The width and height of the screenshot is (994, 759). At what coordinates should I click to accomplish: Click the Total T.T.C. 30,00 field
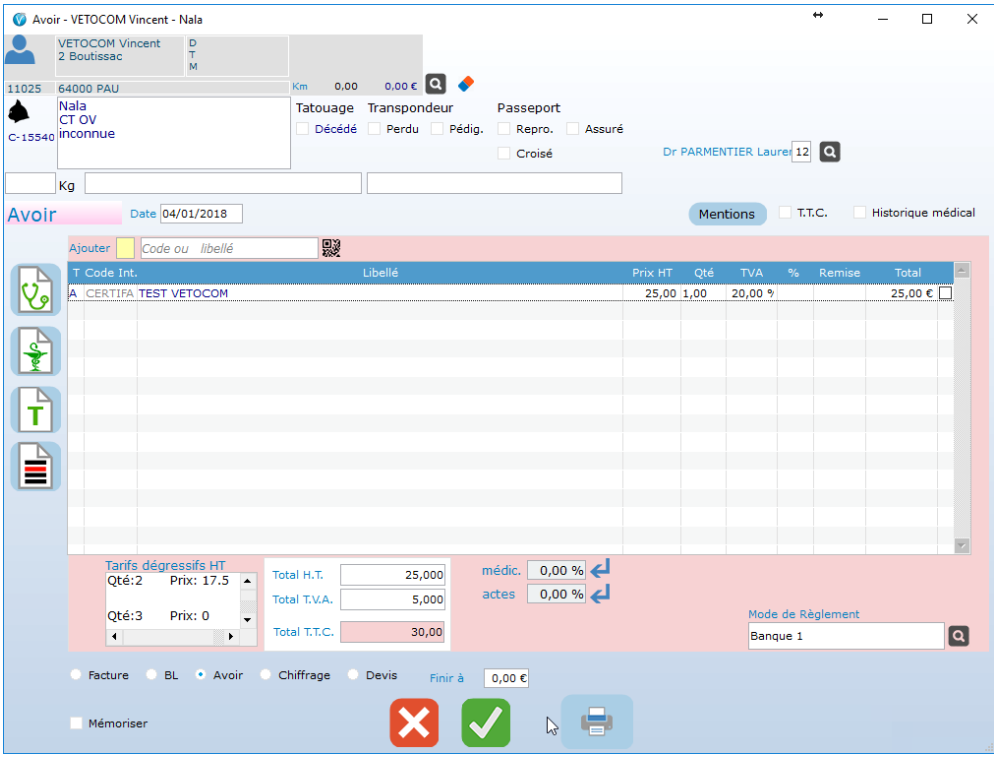coord(392,632)
